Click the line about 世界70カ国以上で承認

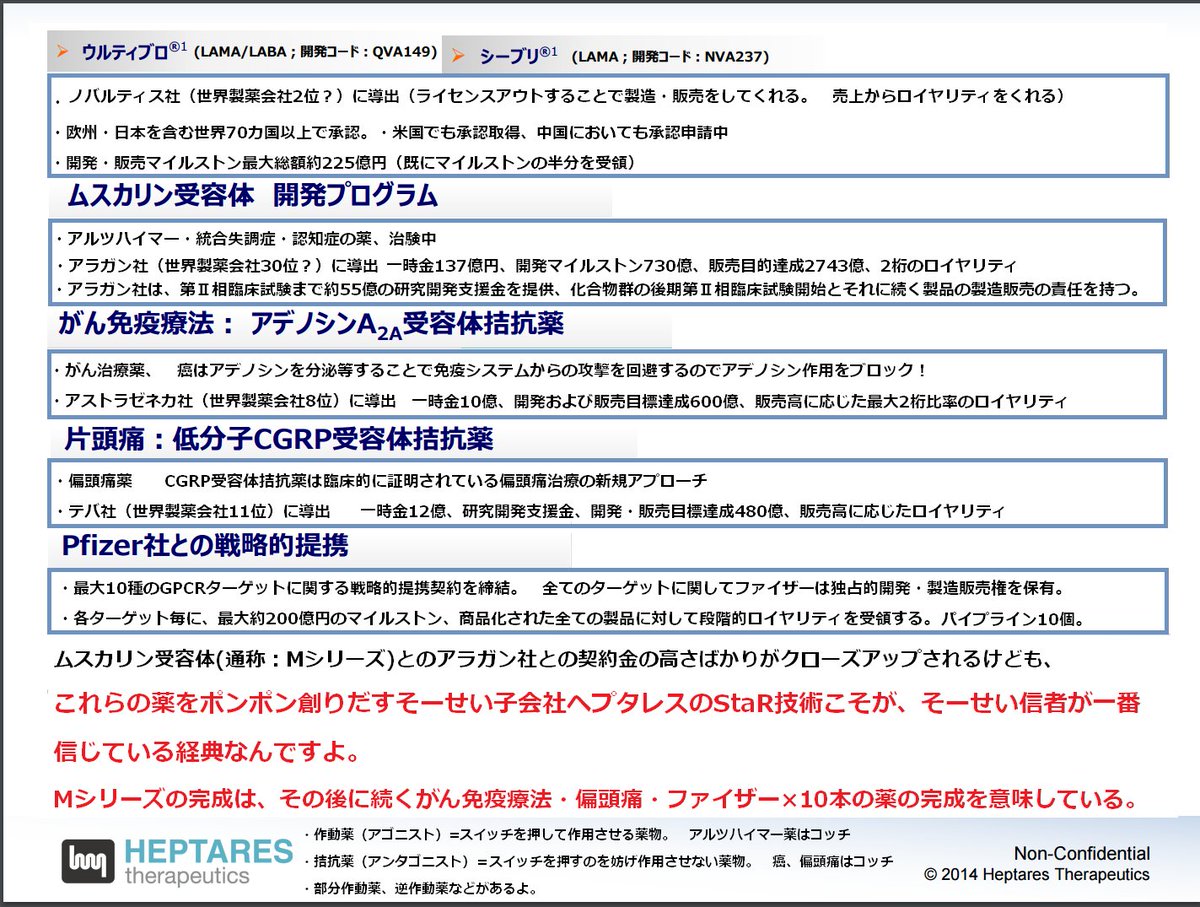(x=392, y=131)
